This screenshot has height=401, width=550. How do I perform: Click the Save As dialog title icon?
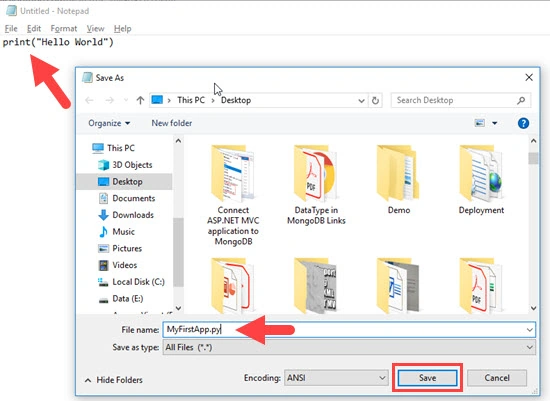(x=87, y=77)
